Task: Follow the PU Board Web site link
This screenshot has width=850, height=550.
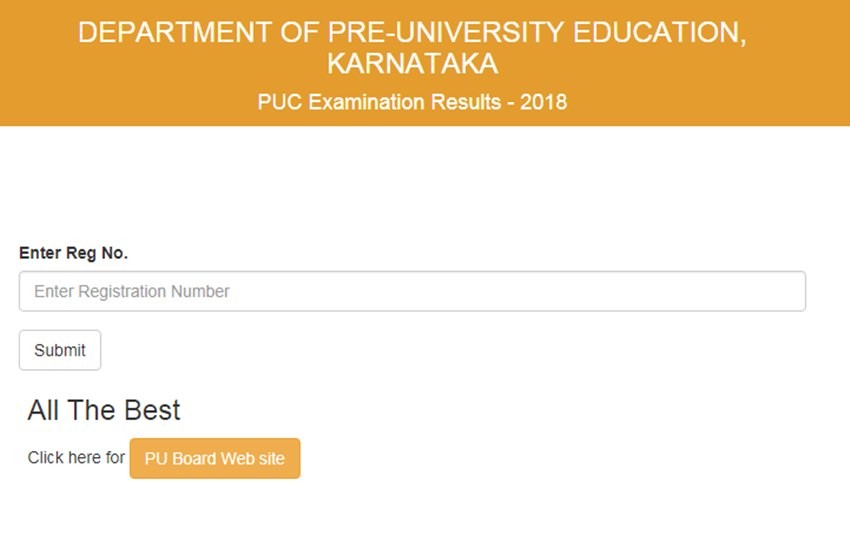Action: click(x=214, y=459)
